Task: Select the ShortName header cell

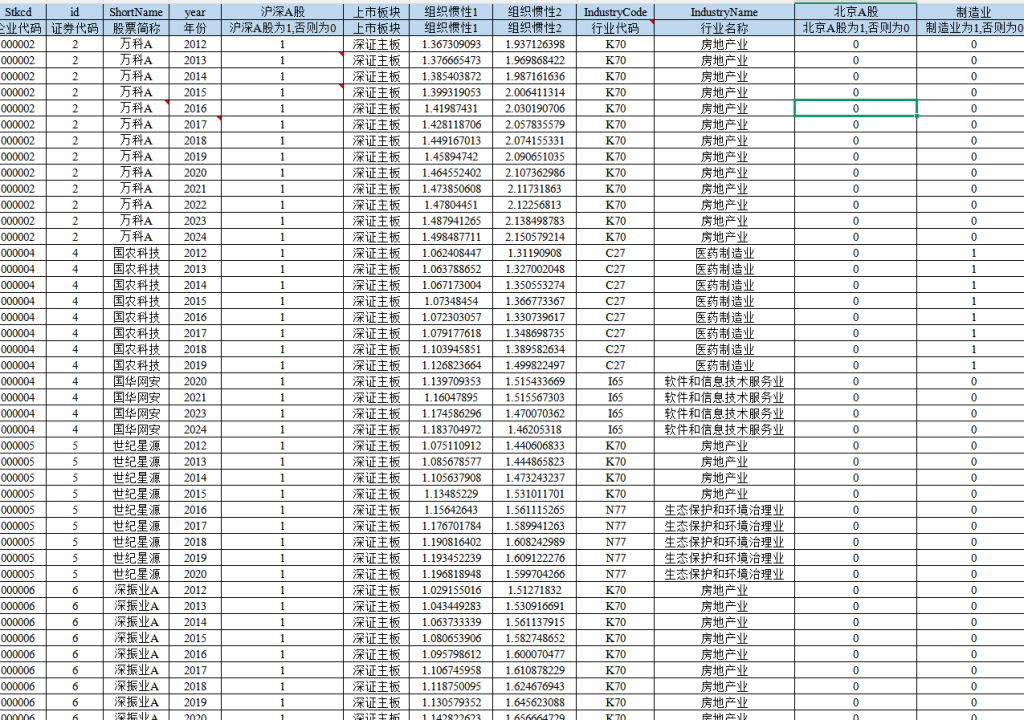Action: 135,11
